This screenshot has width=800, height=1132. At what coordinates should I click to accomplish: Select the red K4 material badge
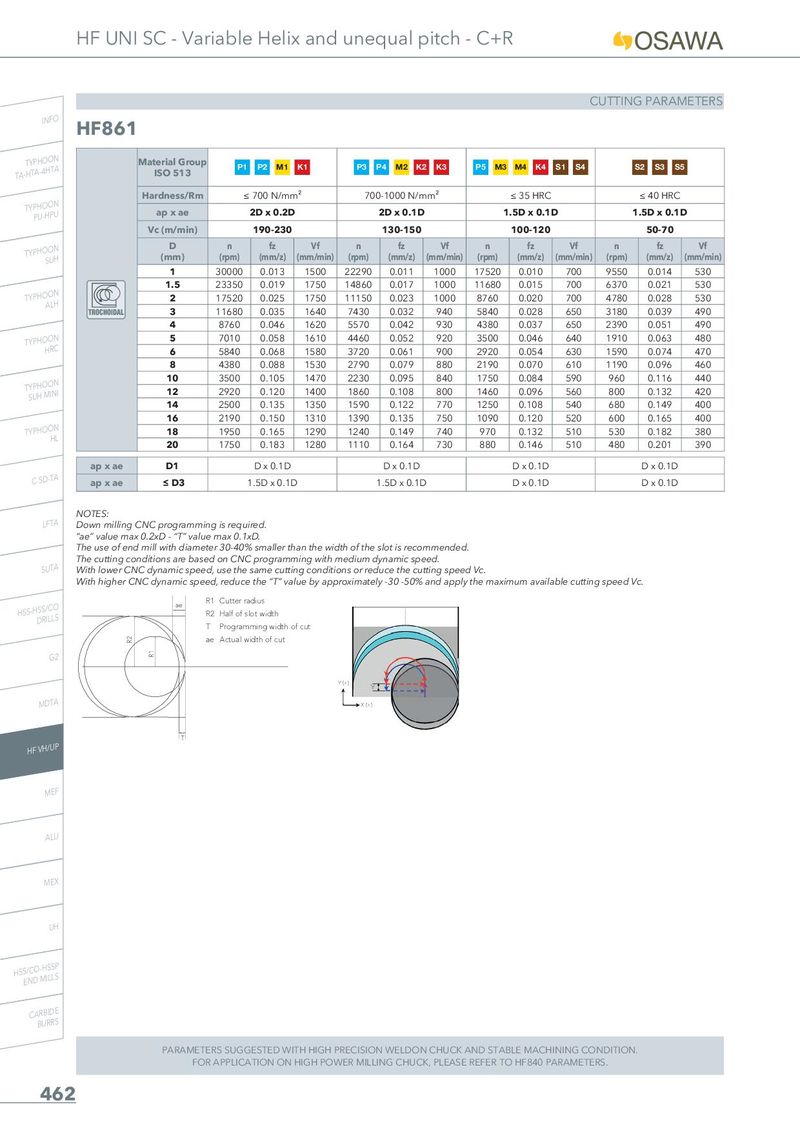click(540, 167)
